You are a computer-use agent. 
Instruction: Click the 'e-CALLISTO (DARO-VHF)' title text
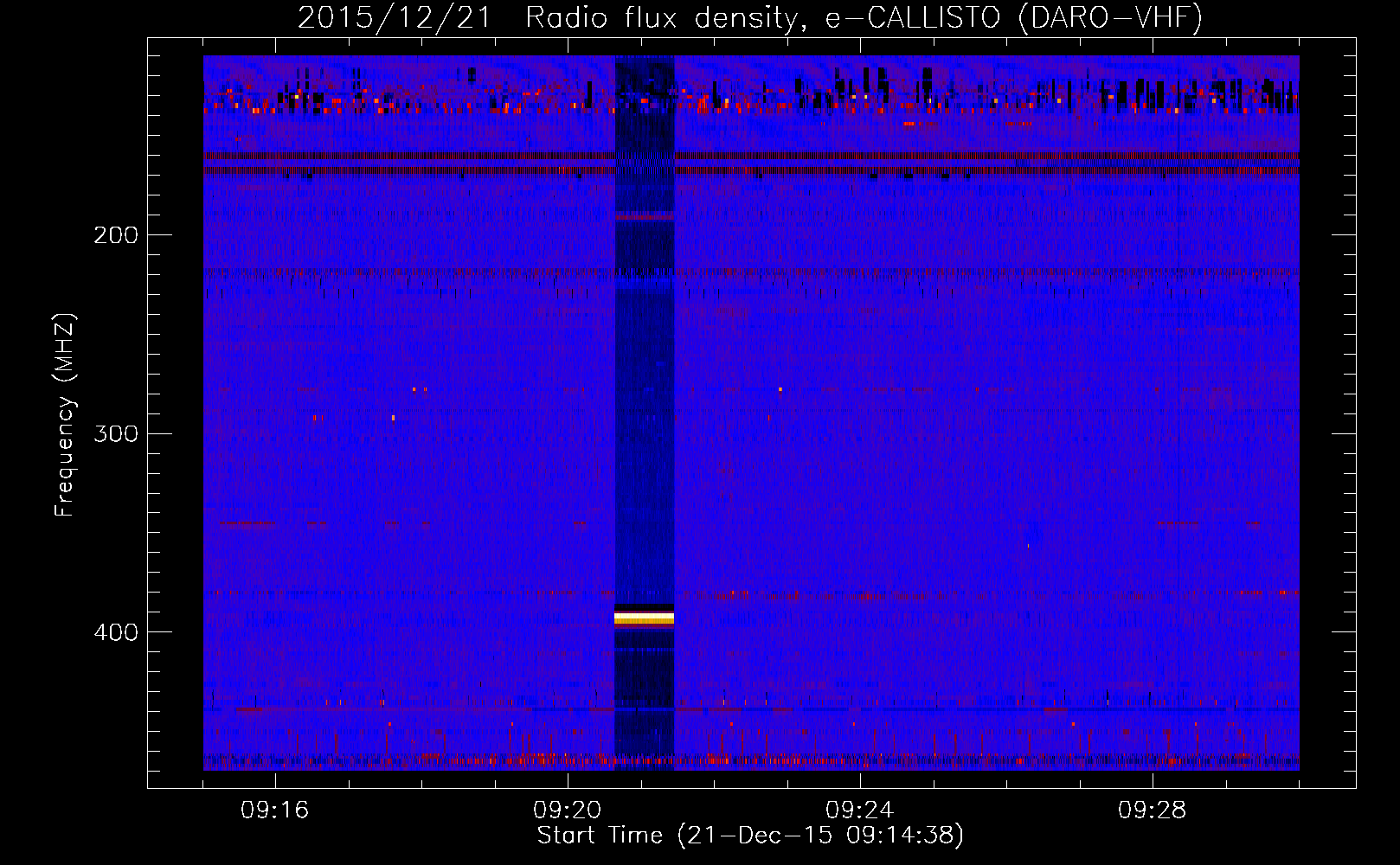(x=1014, y=18)
